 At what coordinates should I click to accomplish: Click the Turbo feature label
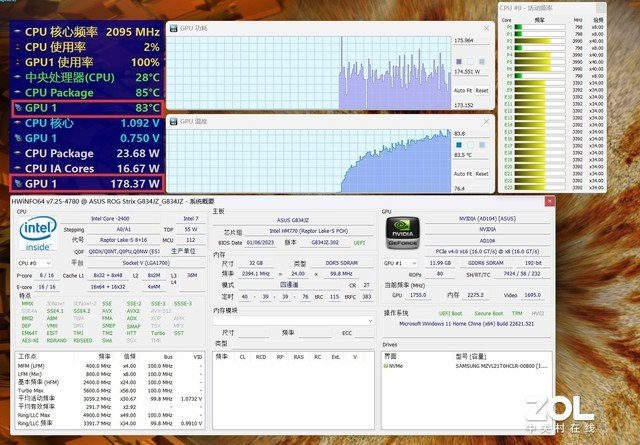point(158,333)
